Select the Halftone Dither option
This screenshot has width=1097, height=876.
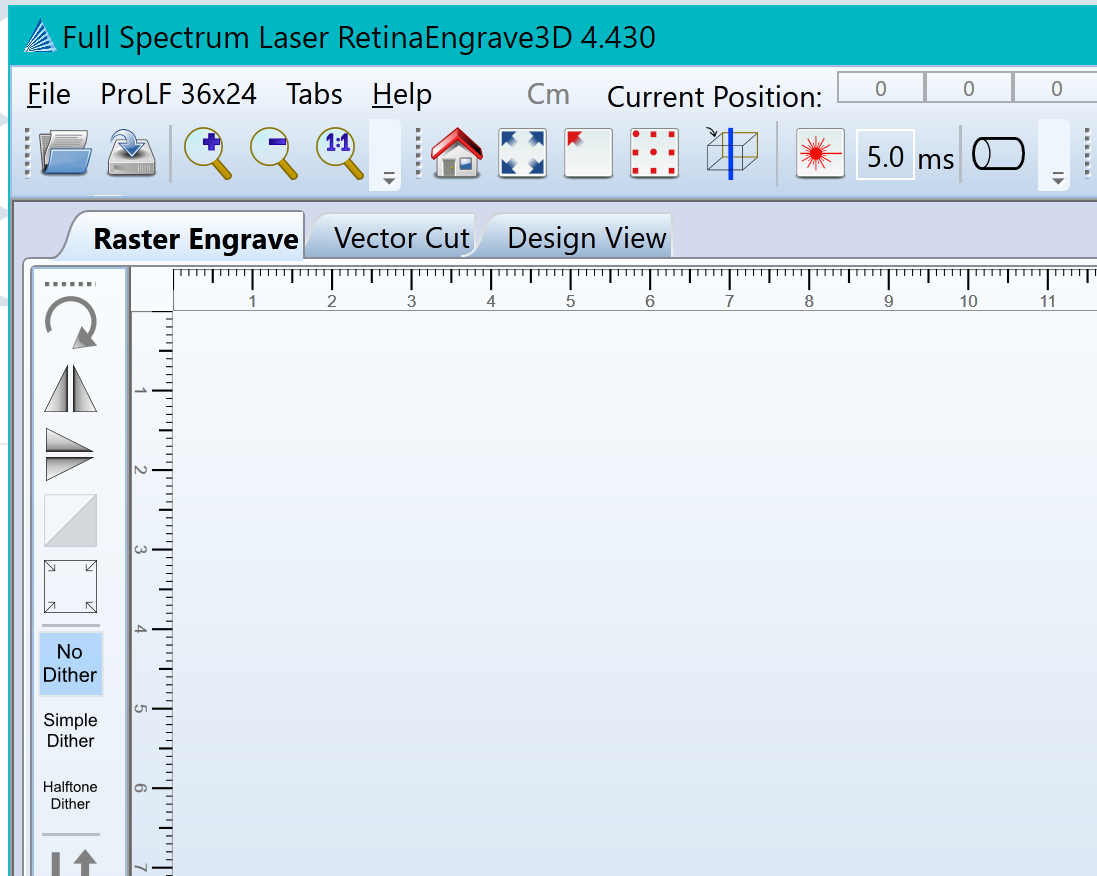[70, 795]
